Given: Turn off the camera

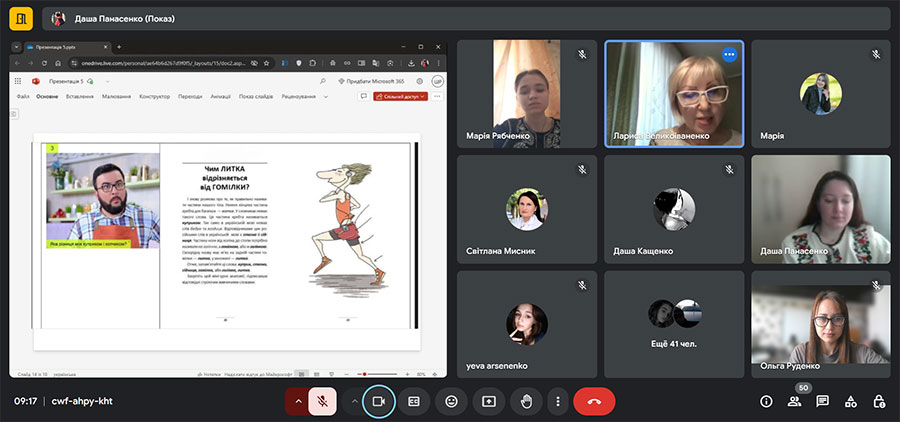Looking at the screenshot, I should click(379, 401).
